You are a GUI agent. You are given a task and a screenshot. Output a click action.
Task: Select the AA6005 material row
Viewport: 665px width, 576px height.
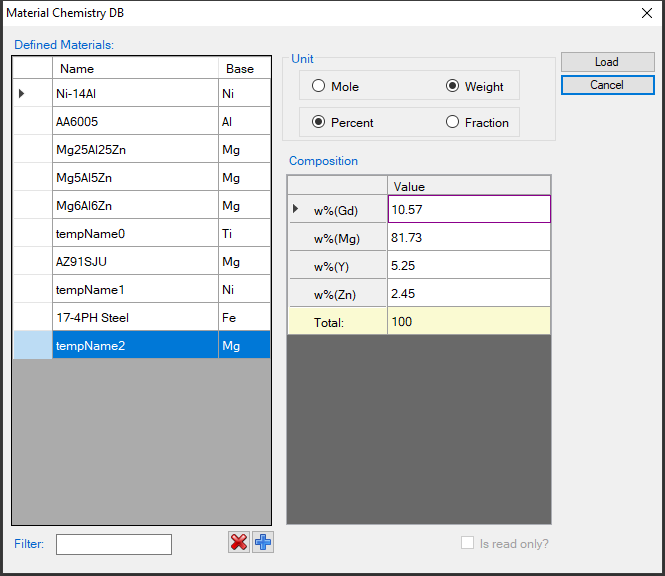(x=134, y=121)
